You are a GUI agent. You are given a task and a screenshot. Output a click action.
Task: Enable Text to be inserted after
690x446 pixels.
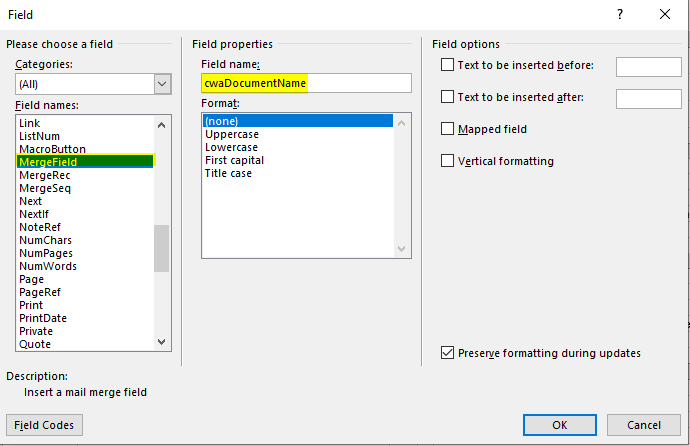click(447, 98)
